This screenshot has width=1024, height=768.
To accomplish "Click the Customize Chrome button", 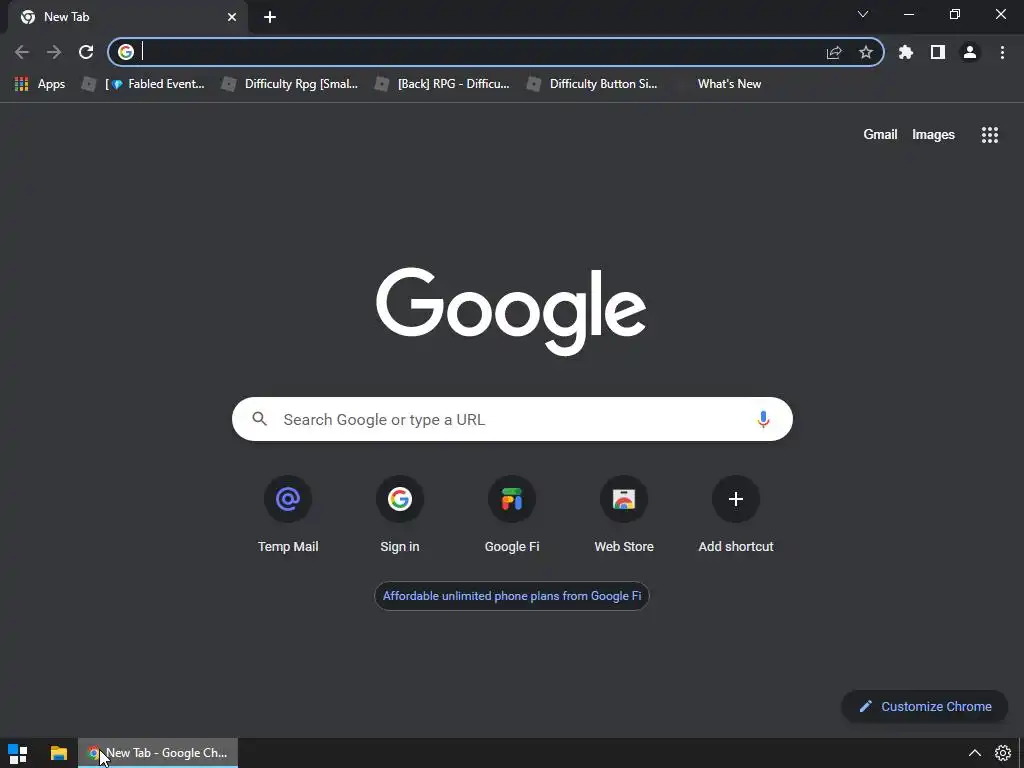I will (x=925, y=706).
